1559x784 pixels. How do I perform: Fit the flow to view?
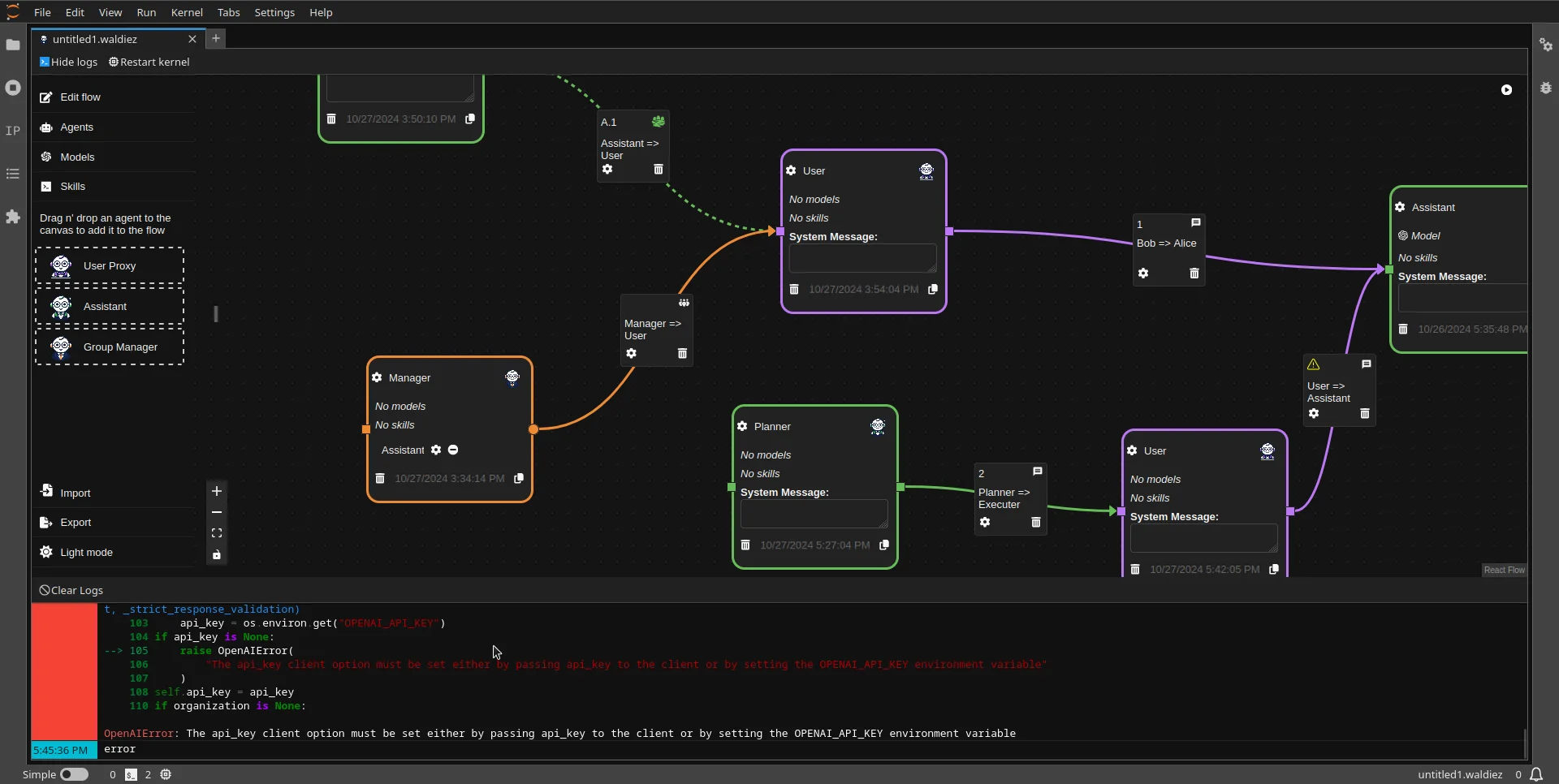click(217, 533)
